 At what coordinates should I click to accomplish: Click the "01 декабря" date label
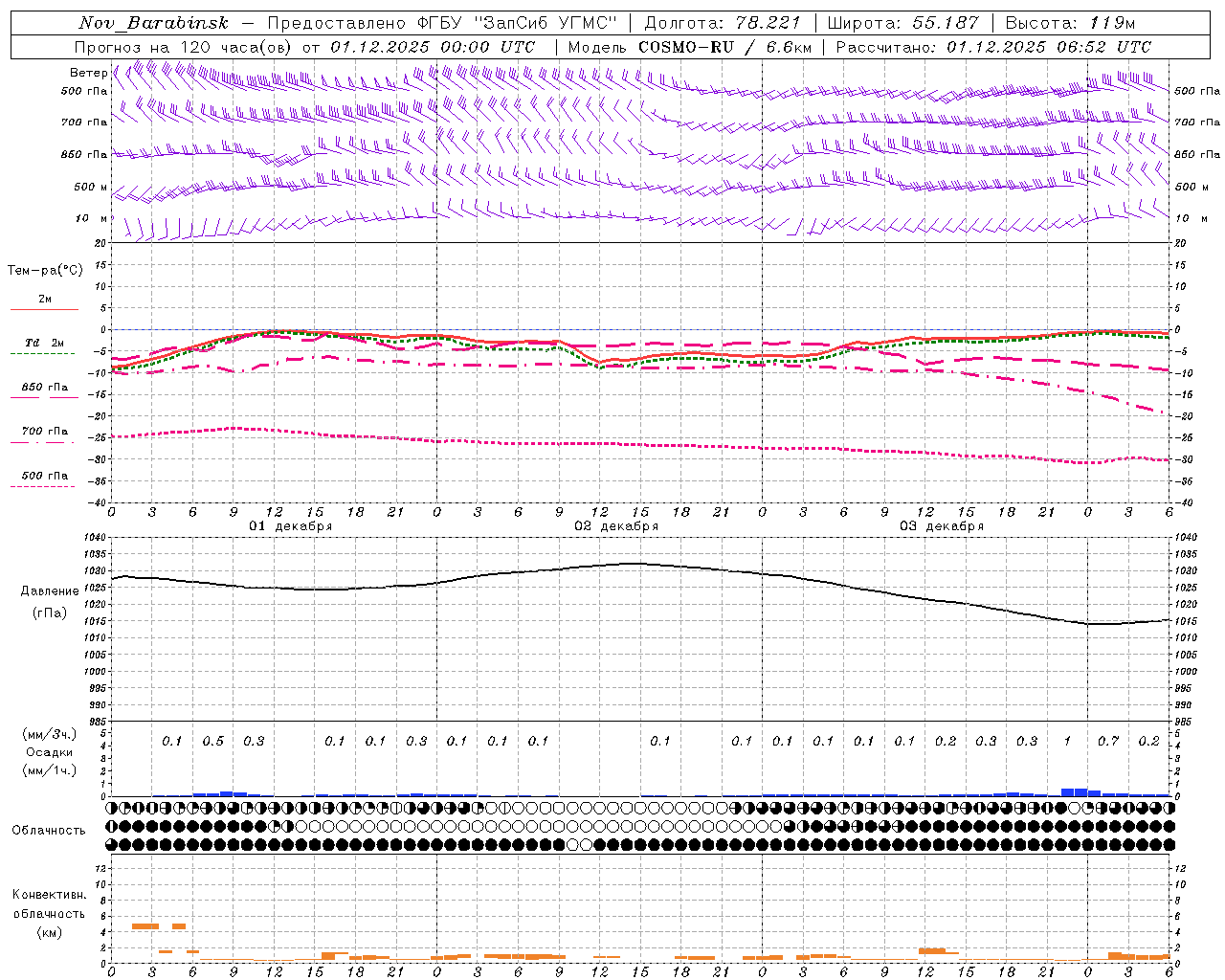(x=291, y=526)
